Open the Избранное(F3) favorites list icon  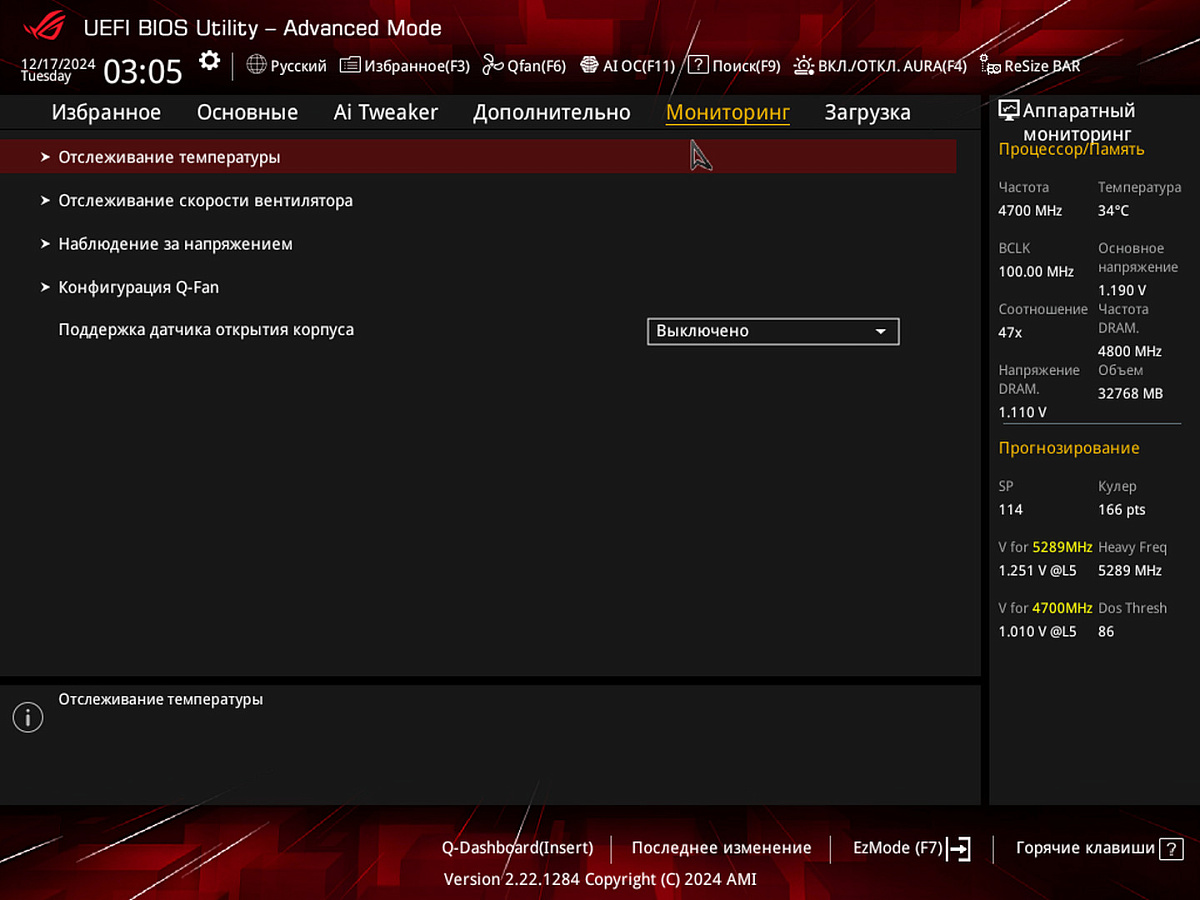point(350,66)
